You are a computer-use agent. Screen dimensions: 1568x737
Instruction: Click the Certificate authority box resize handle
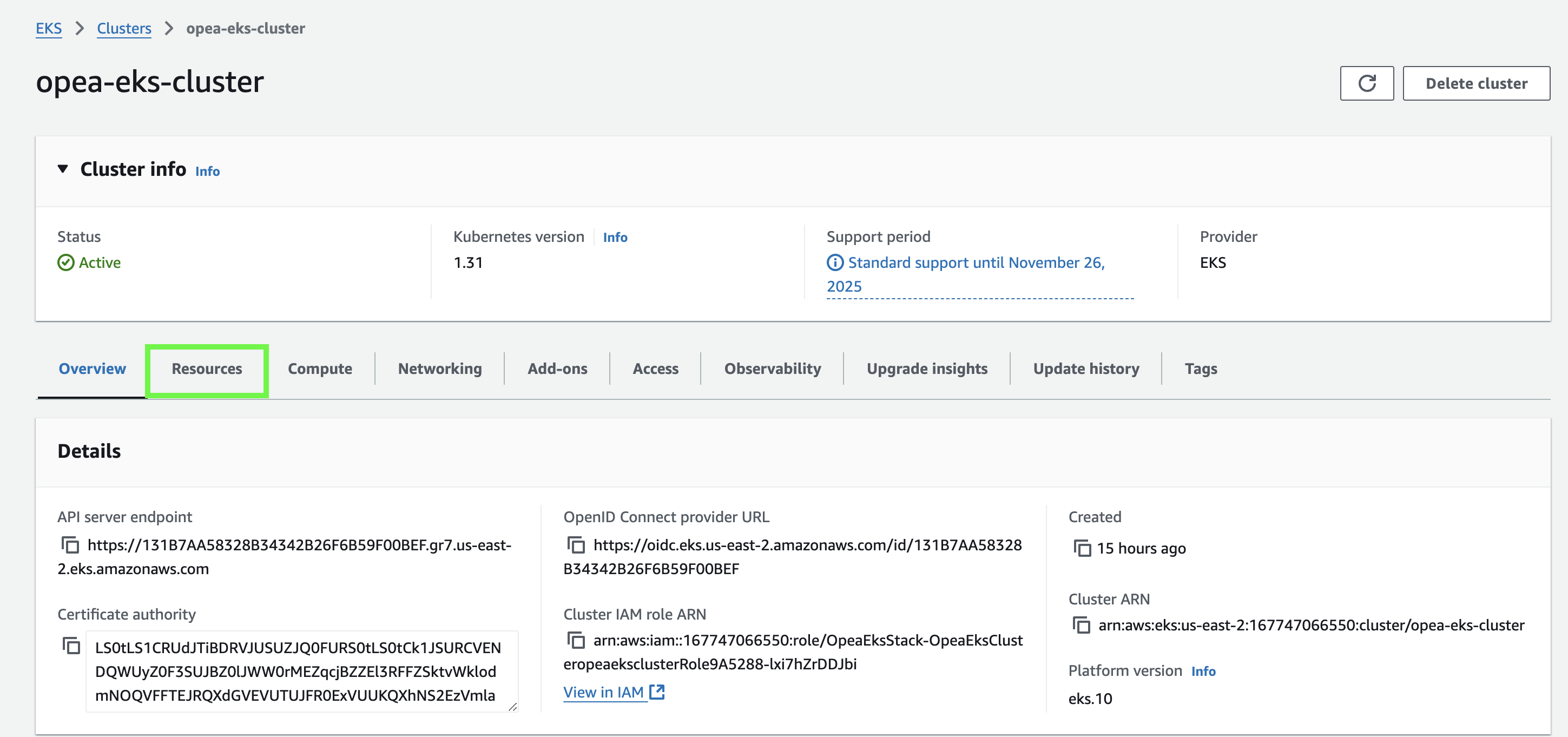pyautogui.click(x=512, y=706)
